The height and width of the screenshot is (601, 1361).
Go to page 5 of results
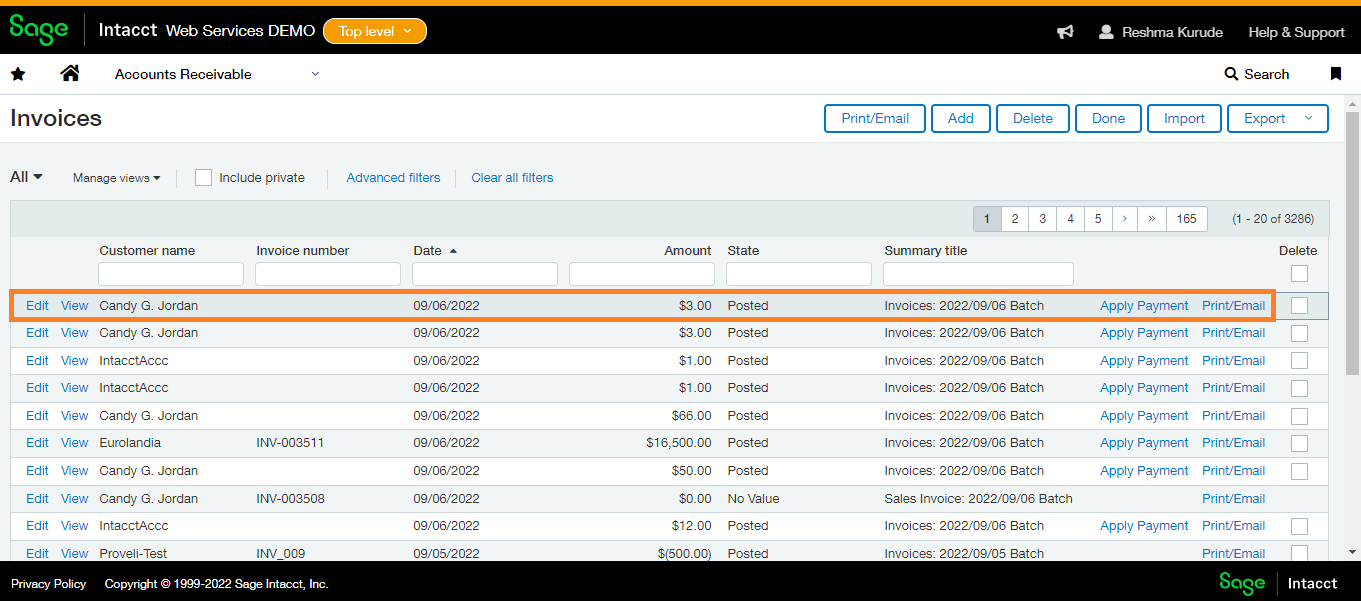(x=1098, y=219)
